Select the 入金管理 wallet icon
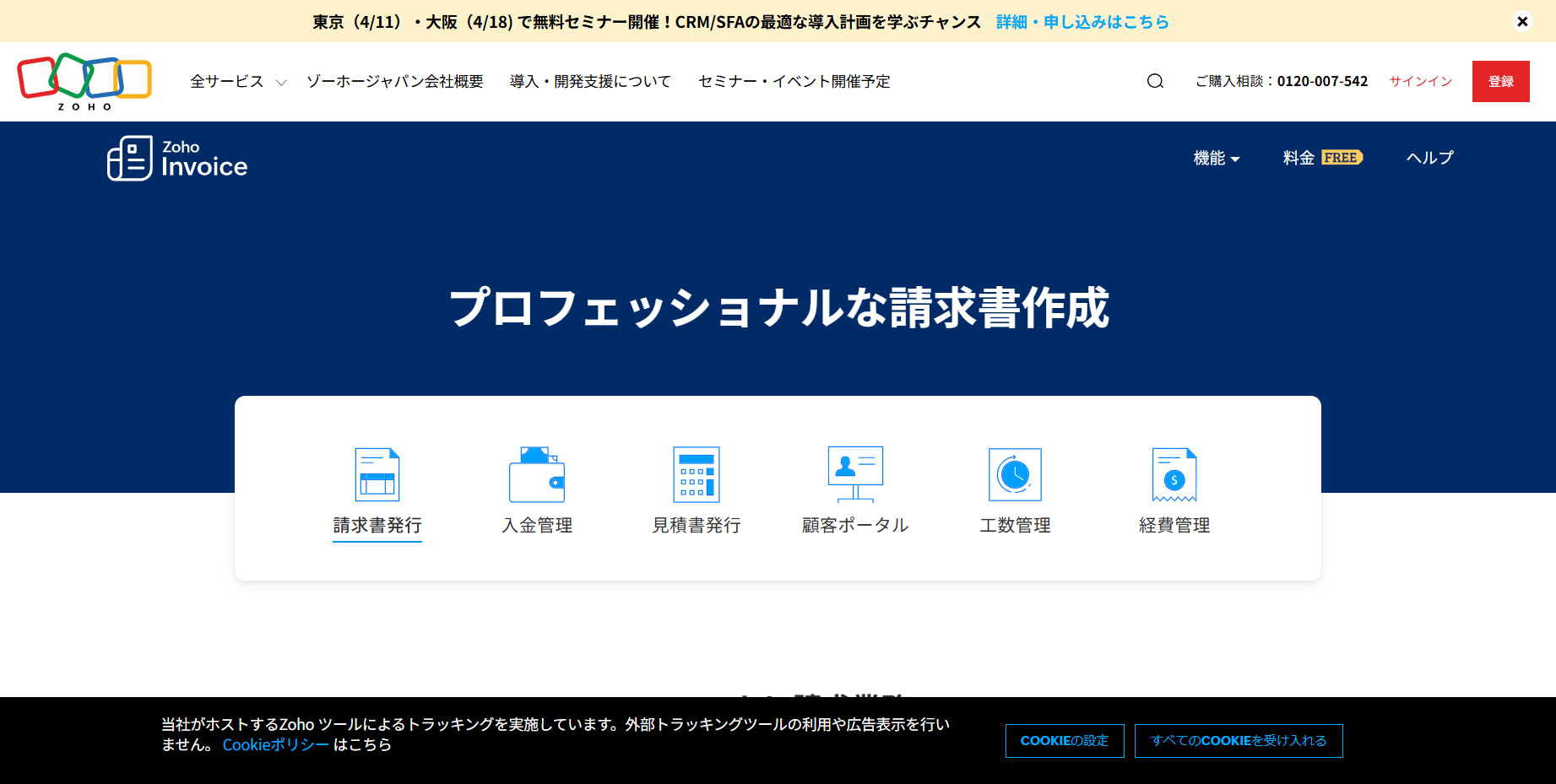Image resolution: width=1556 pixels, height=784 pixels. 537,474
